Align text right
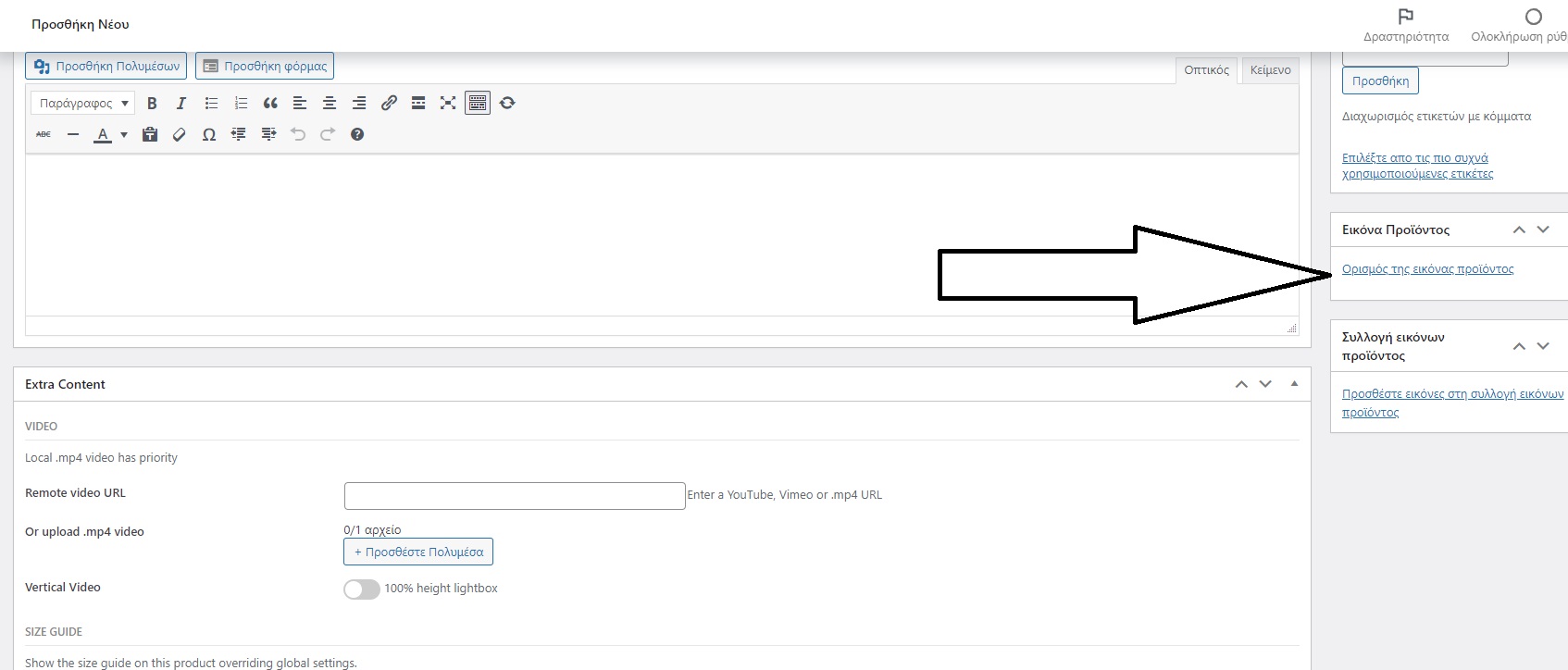This screenshot has height=670, width=1568. [359, 103]
